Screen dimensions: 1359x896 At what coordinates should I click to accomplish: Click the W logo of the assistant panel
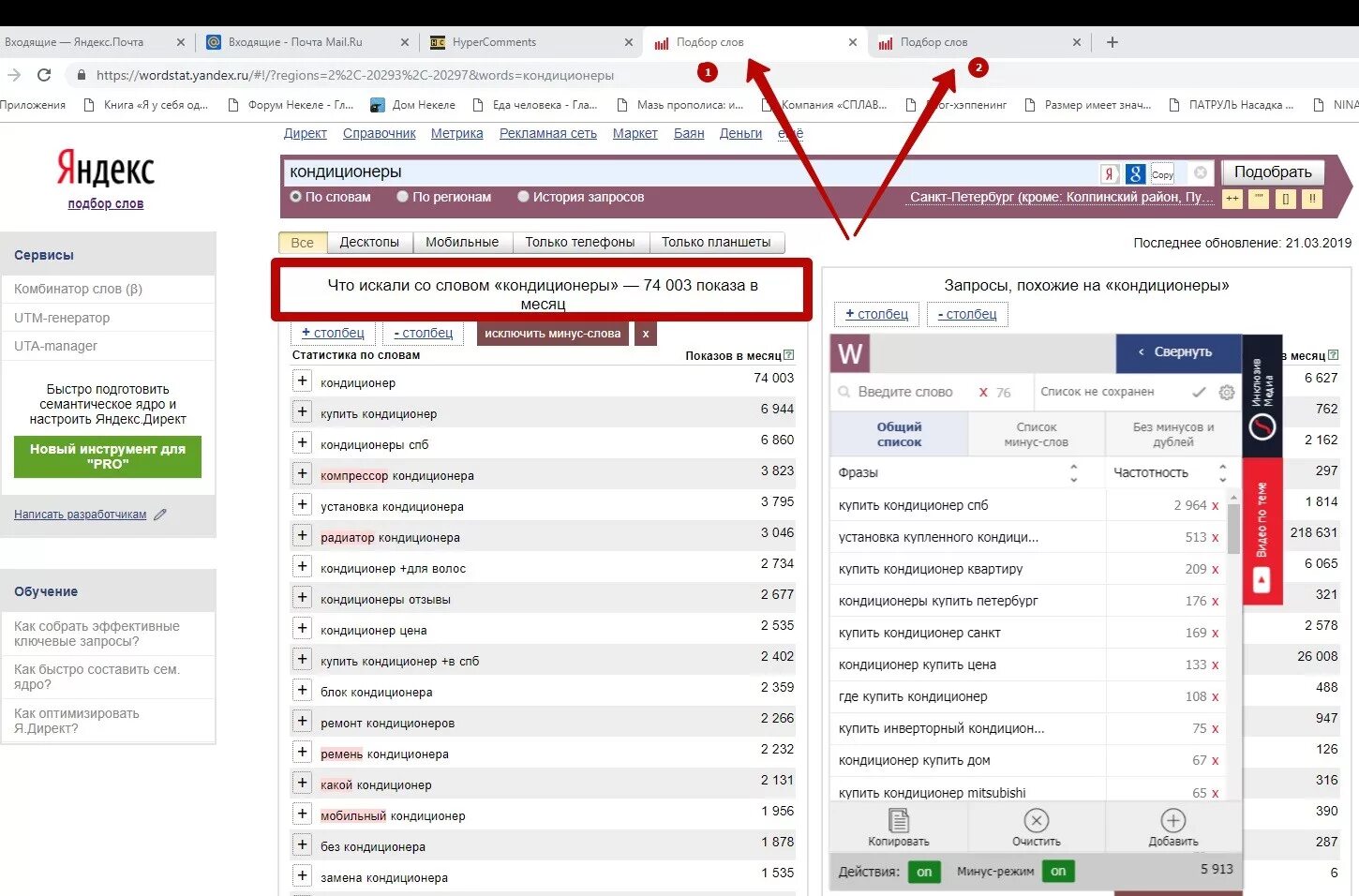click(x=850, y=353)
